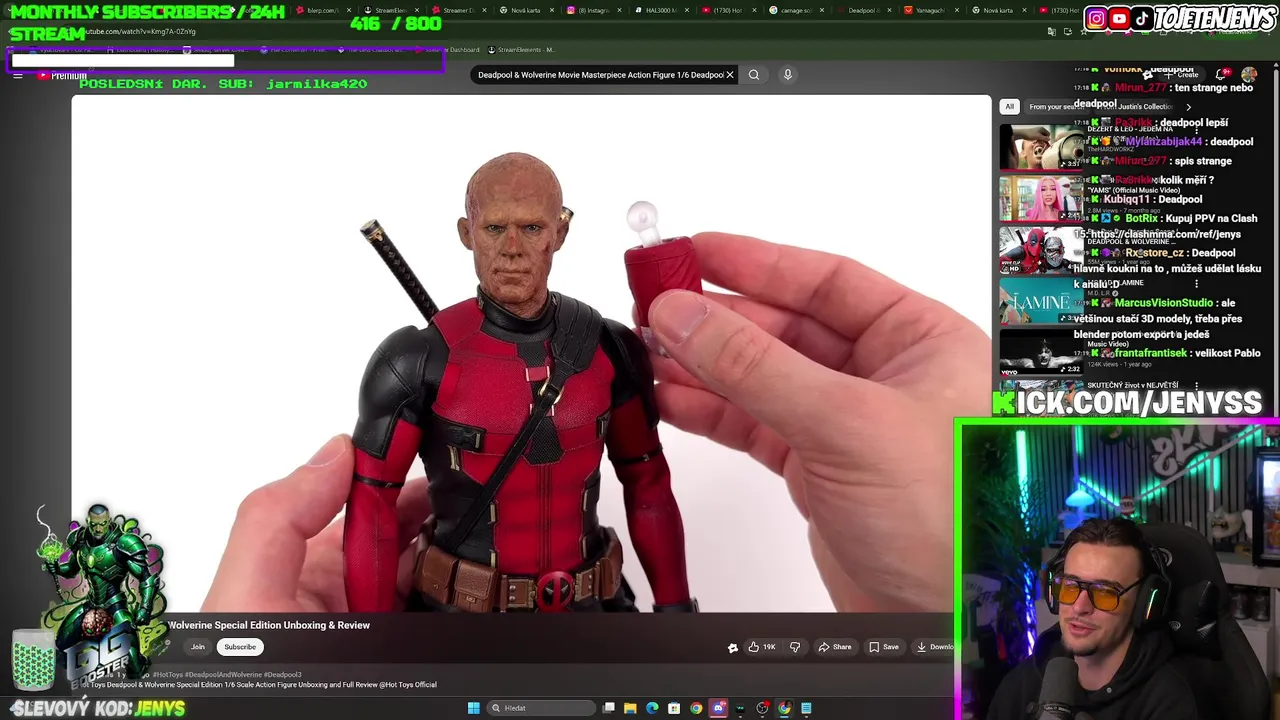Image resolution: width=1280 pixels, height=720 pixels.
Task: Click the browser address bar URL
Action: (140, 32)
